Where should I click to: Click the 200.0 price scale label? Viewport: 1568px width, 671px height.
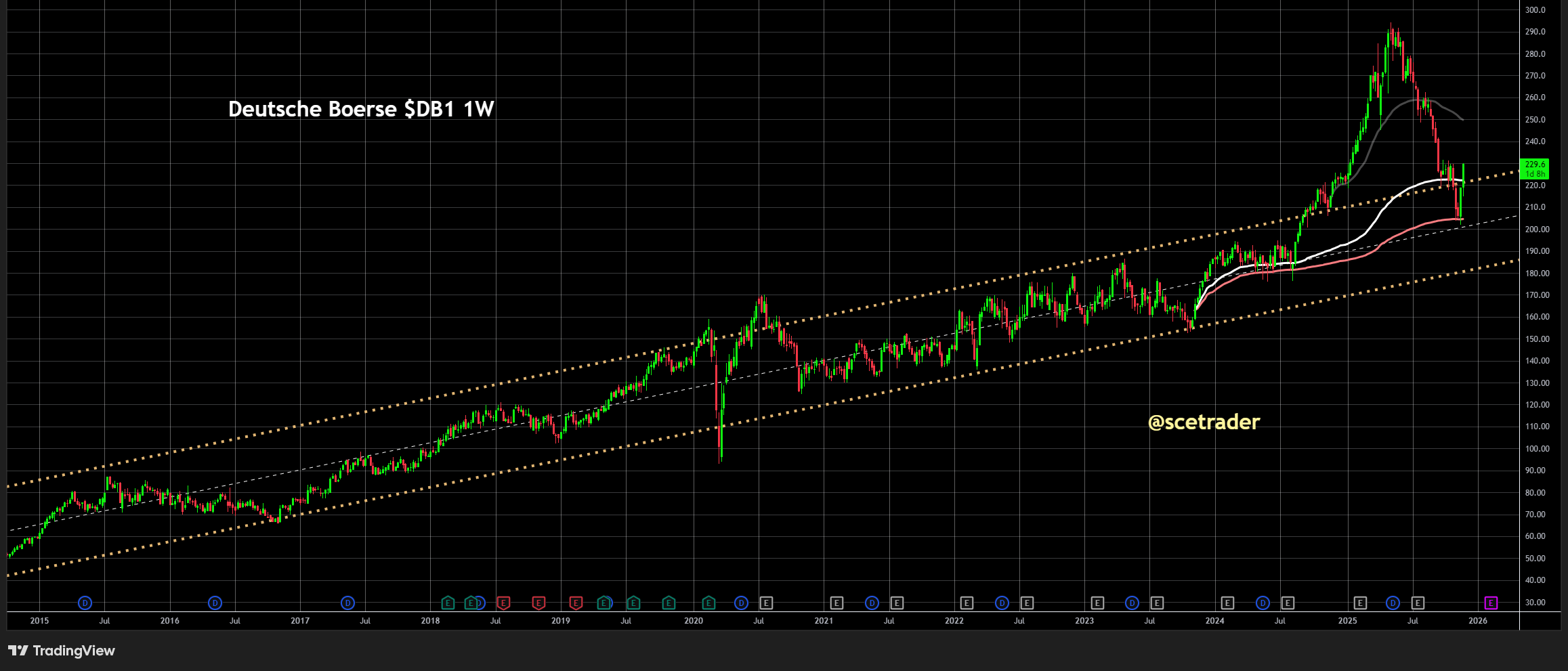(1535, 230)
